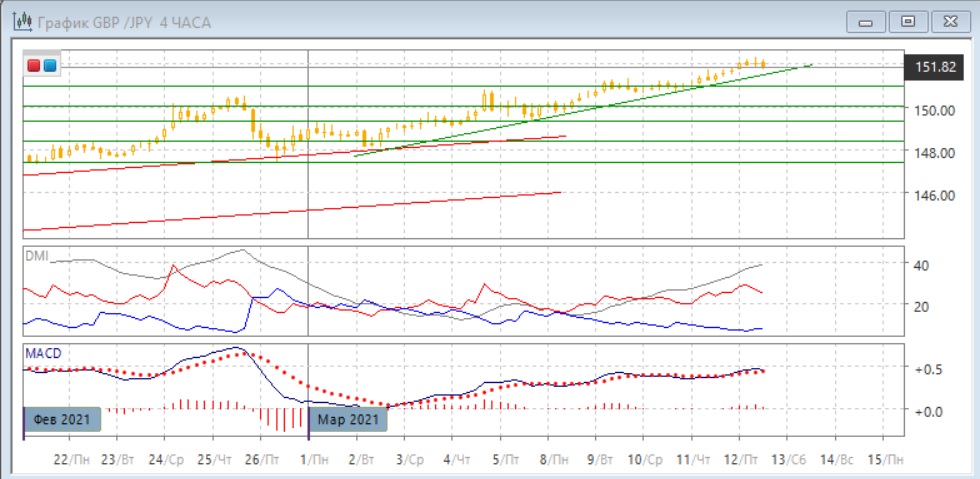Click the Мар 2021 month marker
The image size is (980, 479).
[348, 419]
